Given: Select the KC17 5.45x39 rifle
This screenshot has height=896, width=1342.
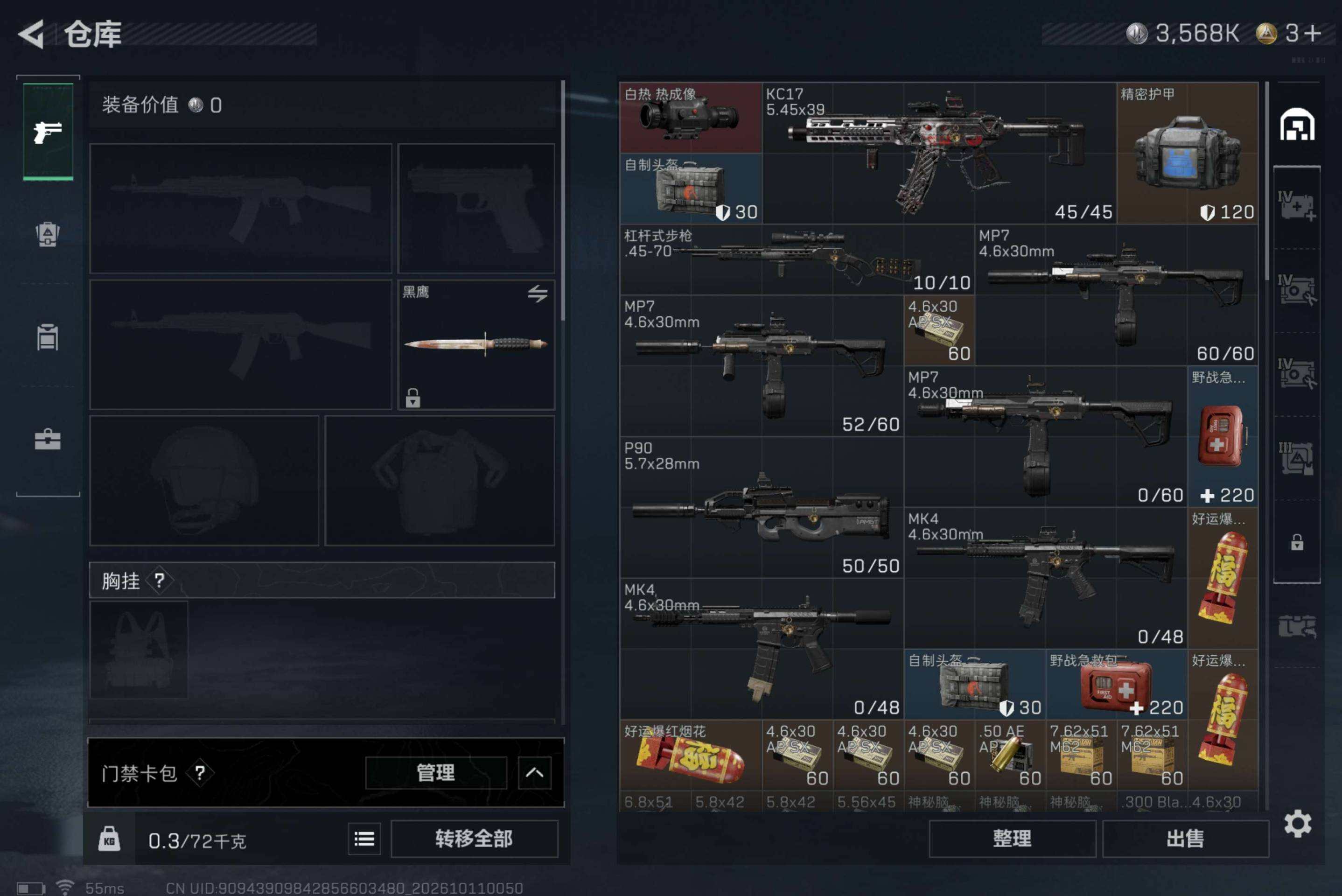Looking at the screenshot, I should click(939, 153).
